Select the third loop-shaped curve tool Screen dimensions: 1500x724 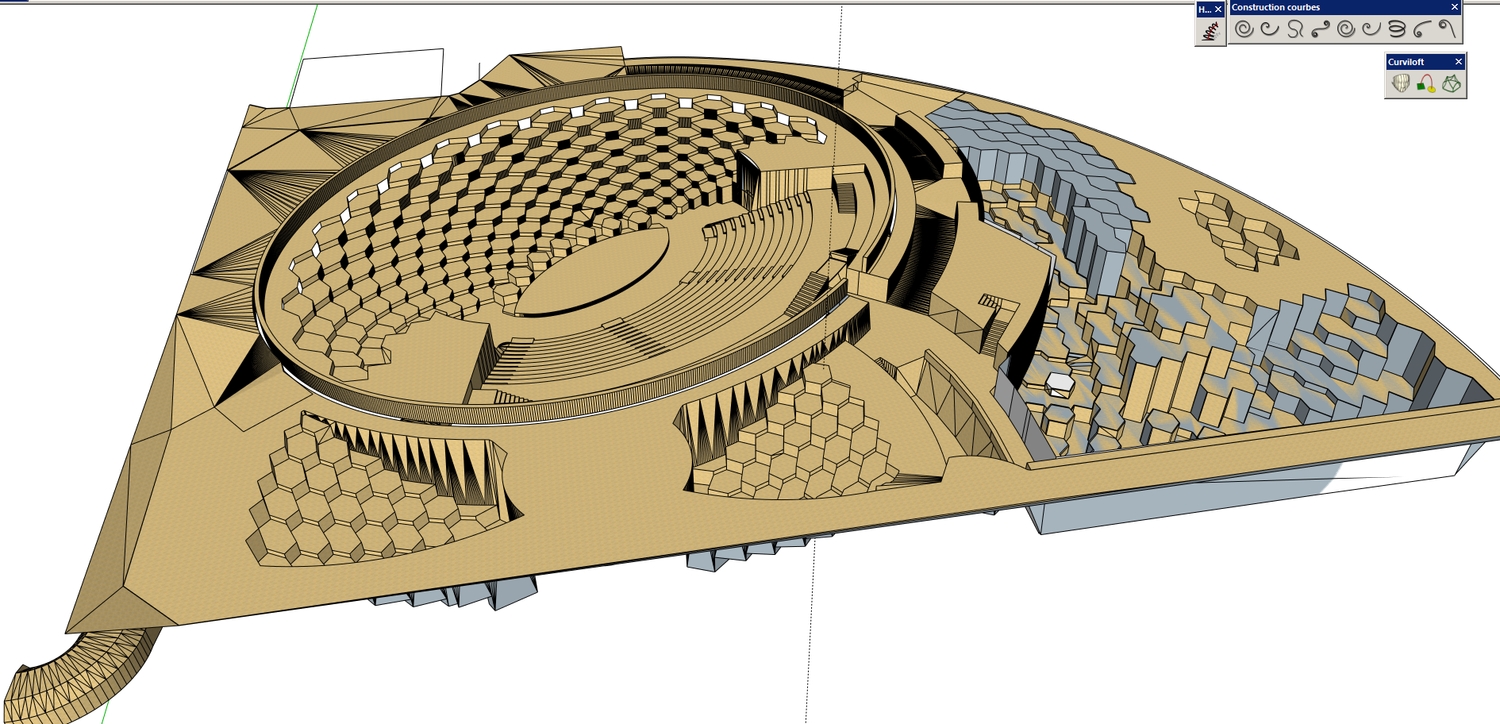[1295, 29]
